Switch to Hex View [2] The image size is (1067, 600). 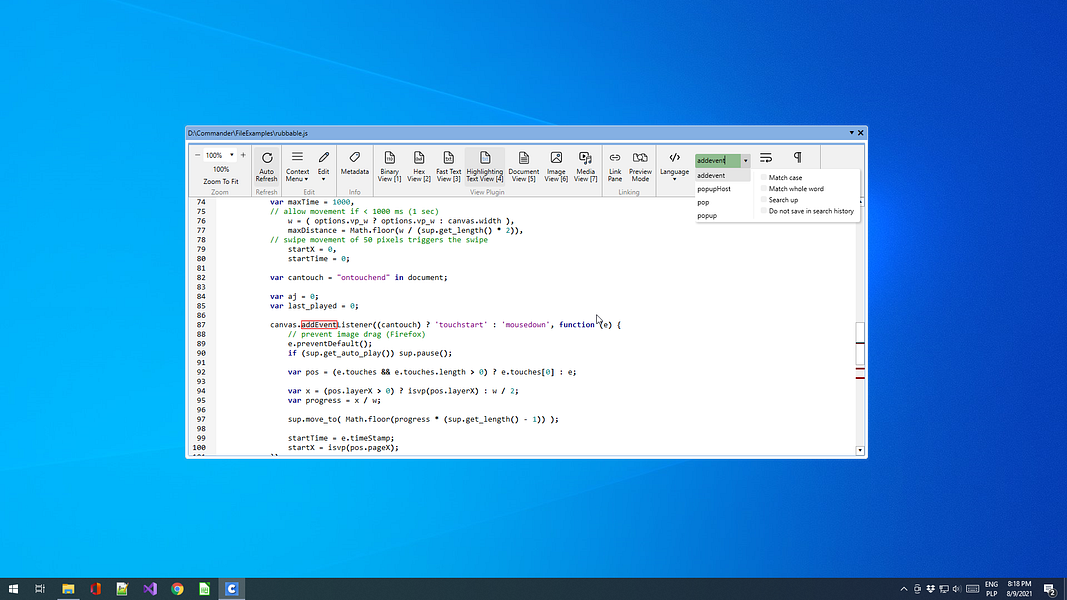click(x=419, y=166)
